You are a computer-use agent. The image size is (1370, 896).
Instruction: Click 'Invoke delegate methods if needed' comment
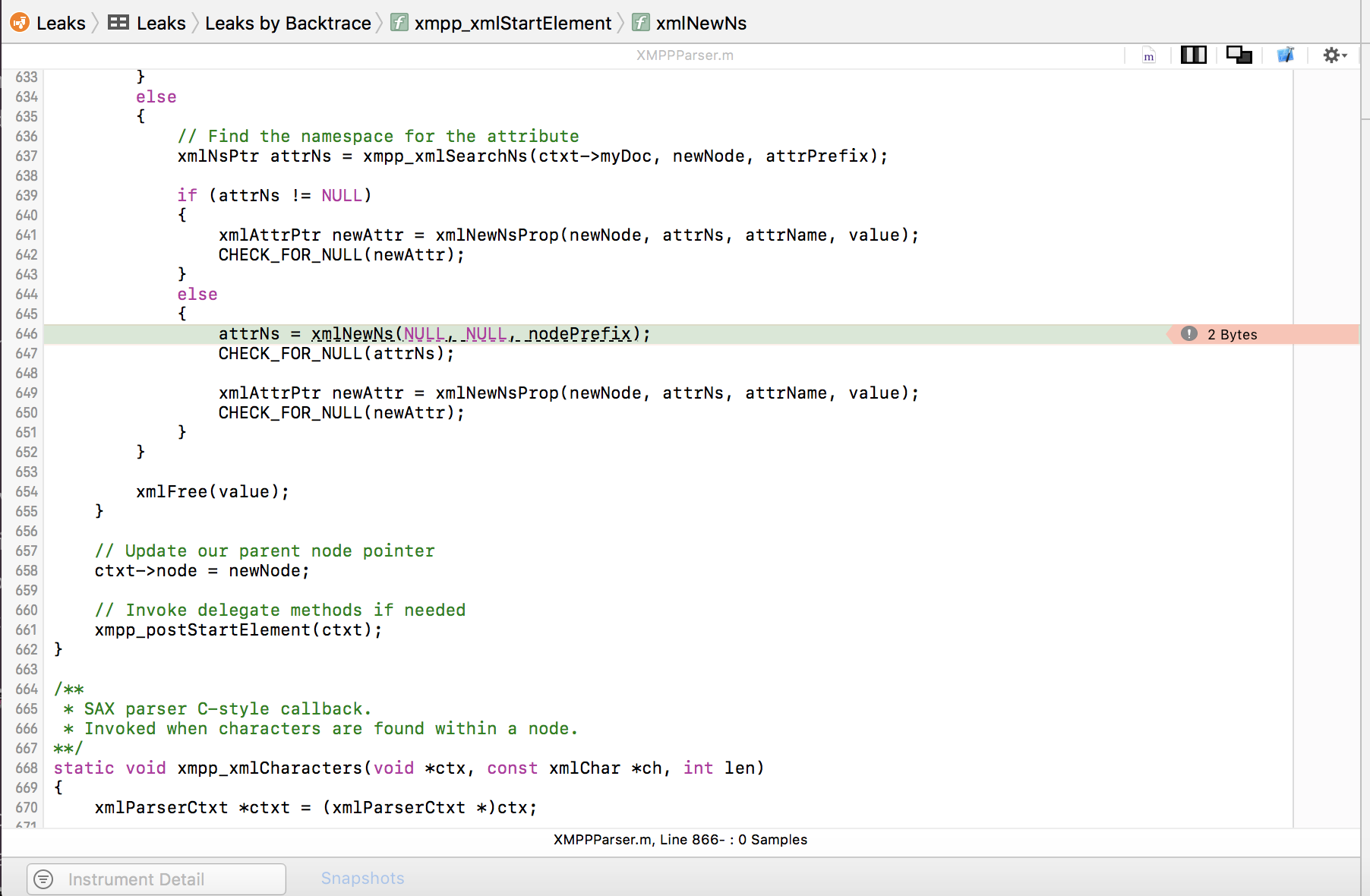280,610
